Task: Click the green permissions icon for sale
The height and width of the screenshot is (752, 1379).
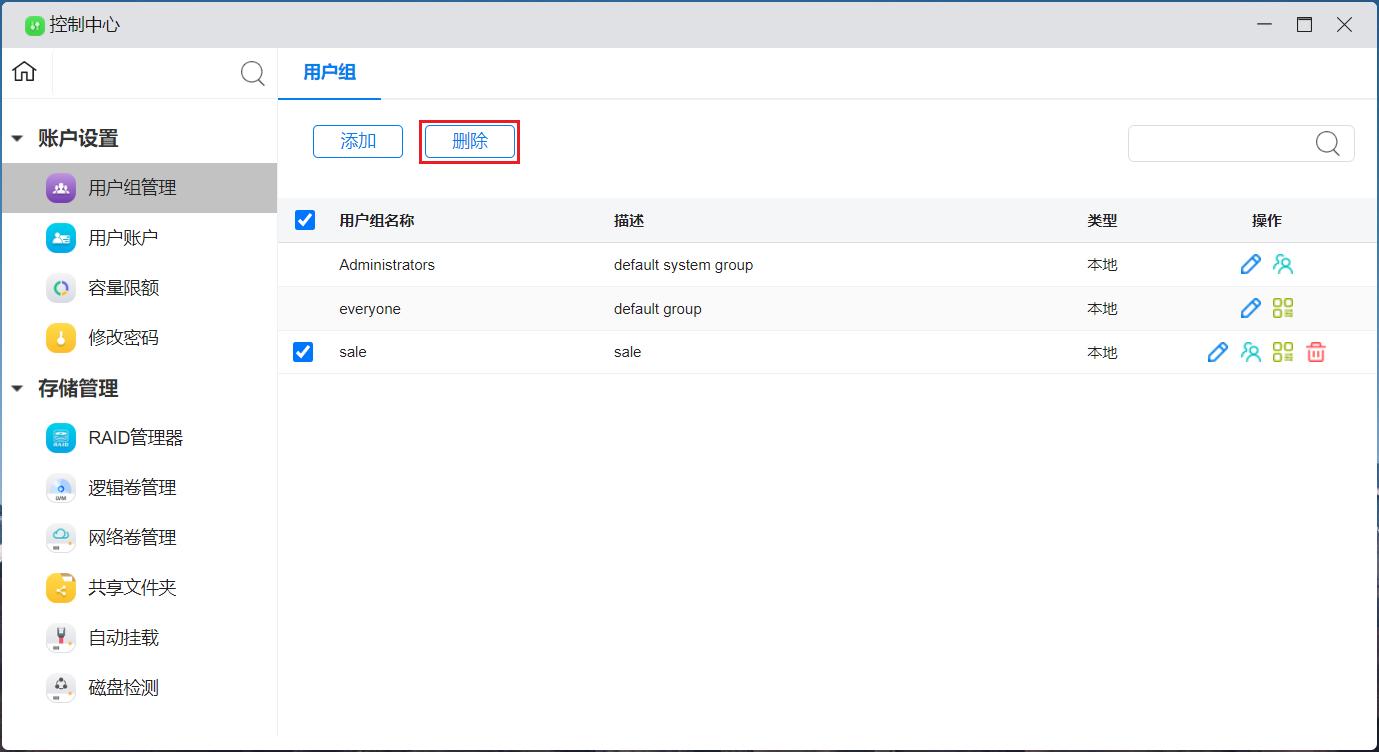Action: (1283, 352)
